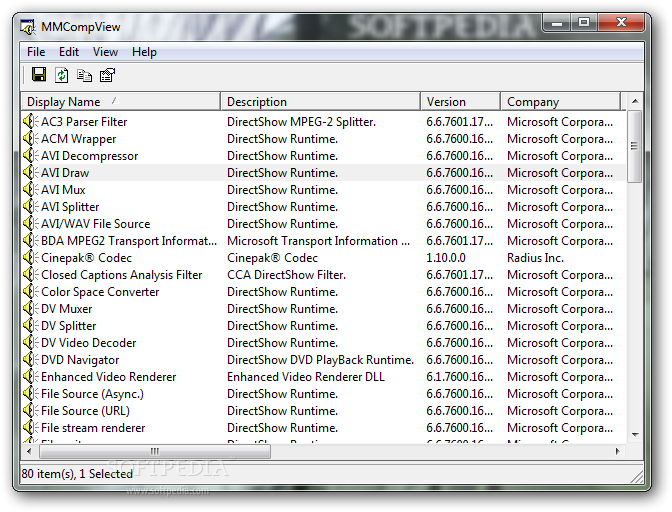
Task: Click the window resize grip in status bar
Action: pyautogui.click(x=637, y=477)
